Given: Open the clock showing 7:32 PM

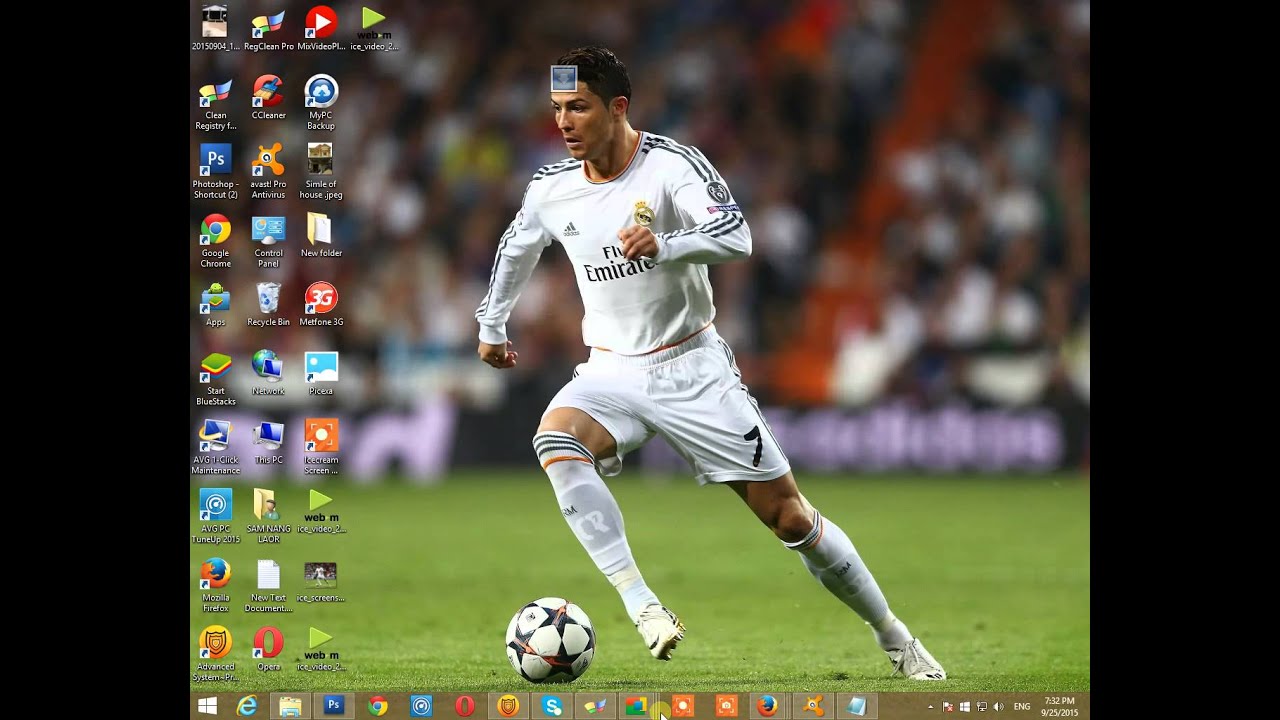Looking at the screenshot, I should (x=1059, y=707).
